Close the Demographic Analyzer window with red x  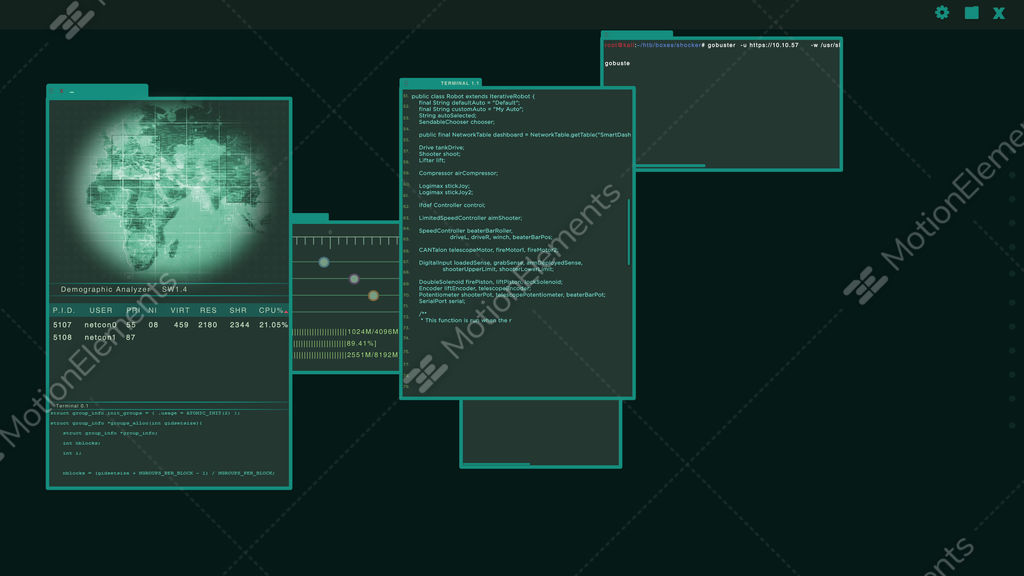pos(61,91)
